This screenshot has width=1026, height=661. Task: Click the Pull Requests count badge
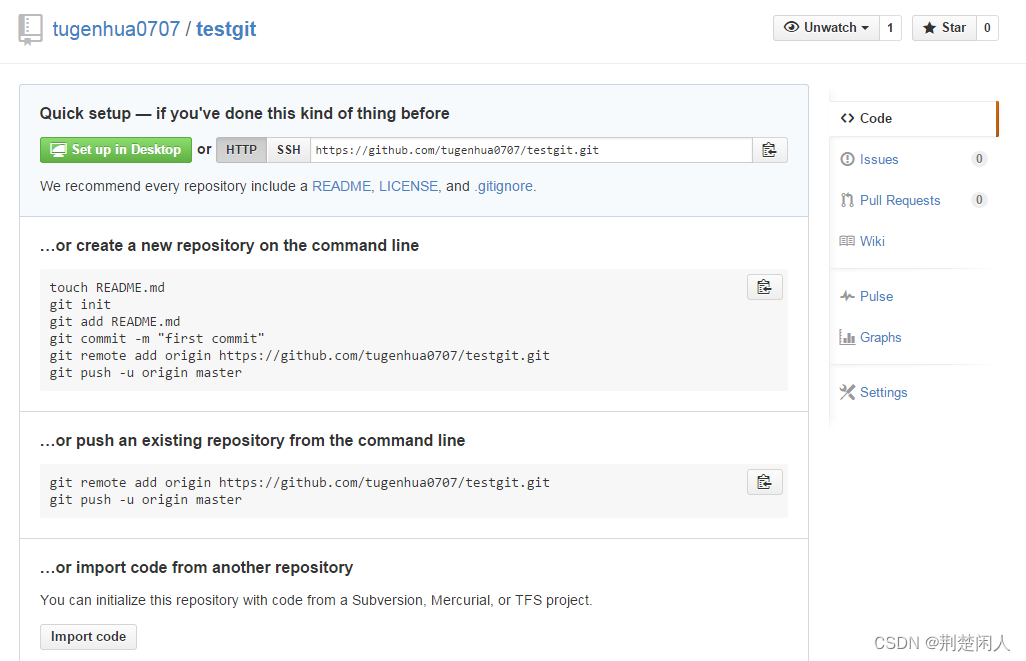[x=979, y=200]
